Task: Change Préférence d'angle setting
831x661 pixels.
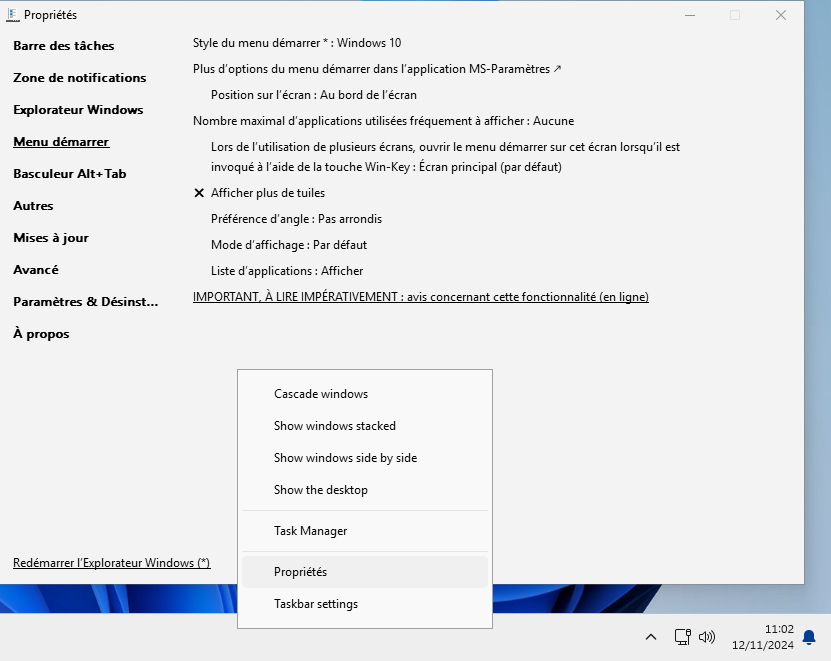Action: point(296,219)
